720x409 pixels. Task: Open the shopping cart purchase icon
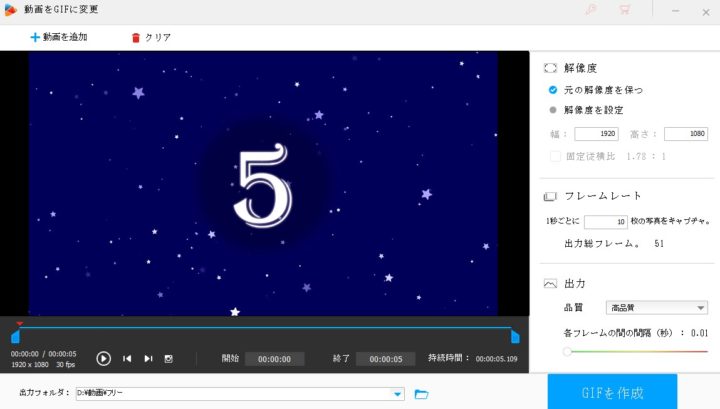coord(625,10)
